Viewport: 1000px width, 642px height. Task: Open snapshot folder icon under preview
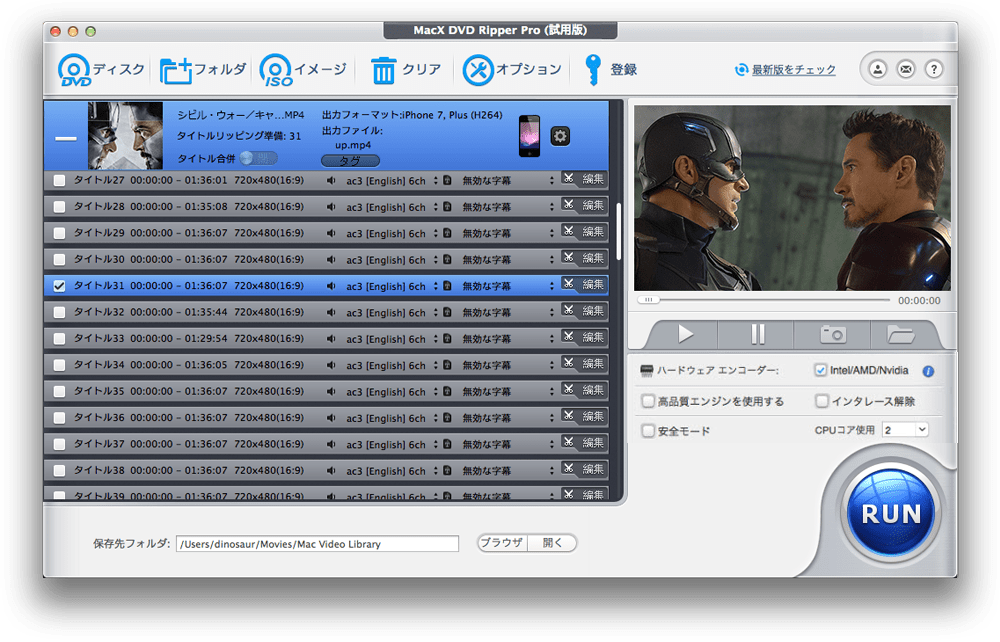click(x=901, y=334)
